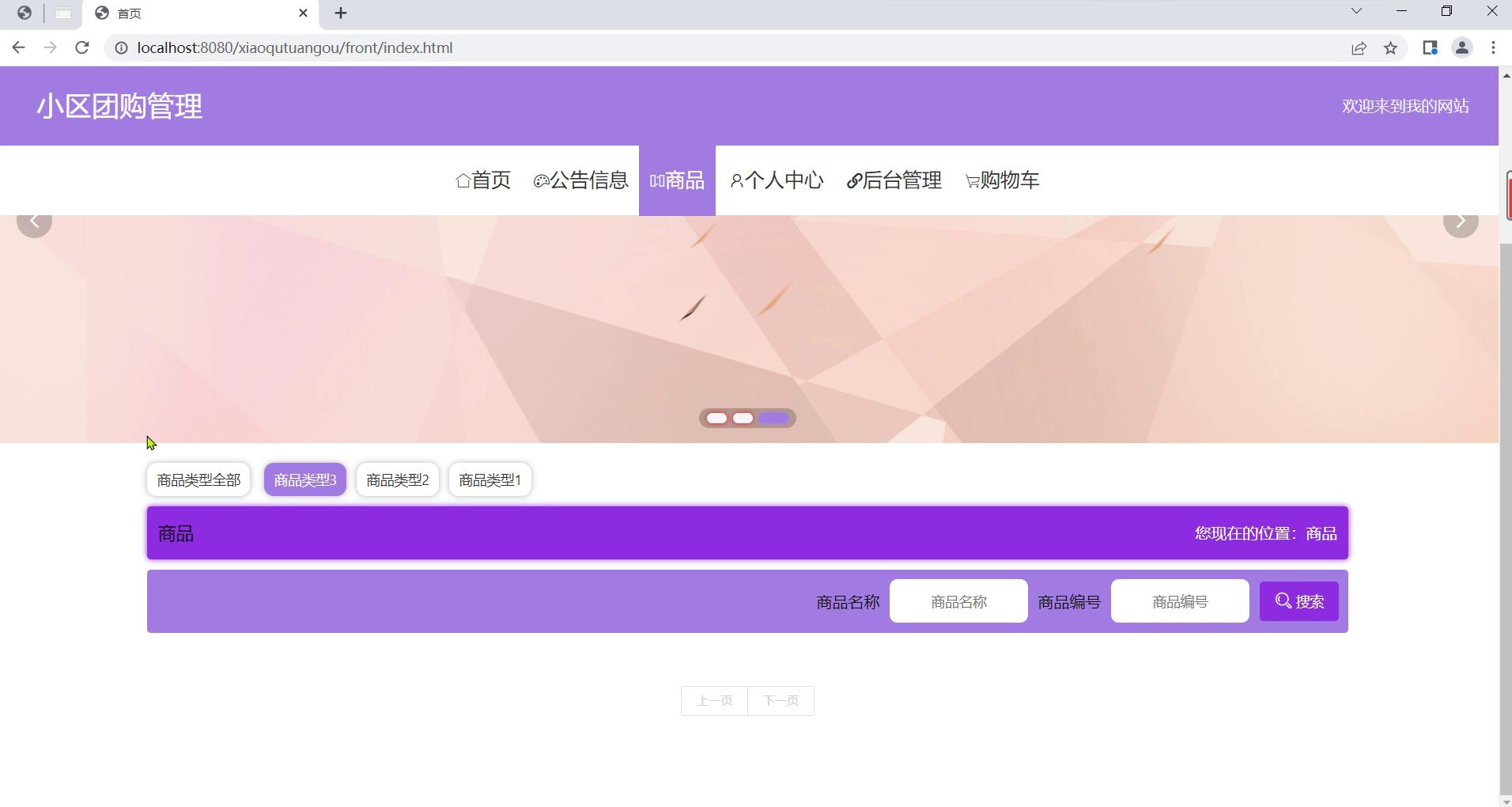Select second carousel indicator dot
Viewport: 1512px width, 807px height.
pyautogui.click(x=743, y=419)
